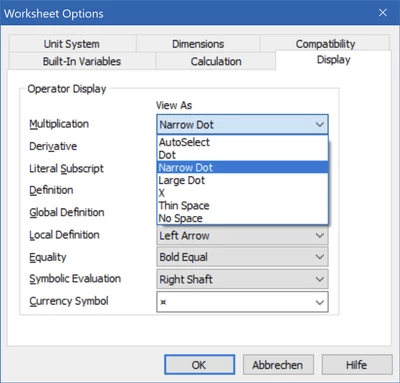Open help via the Hilfe button

(x=357, y=365)
